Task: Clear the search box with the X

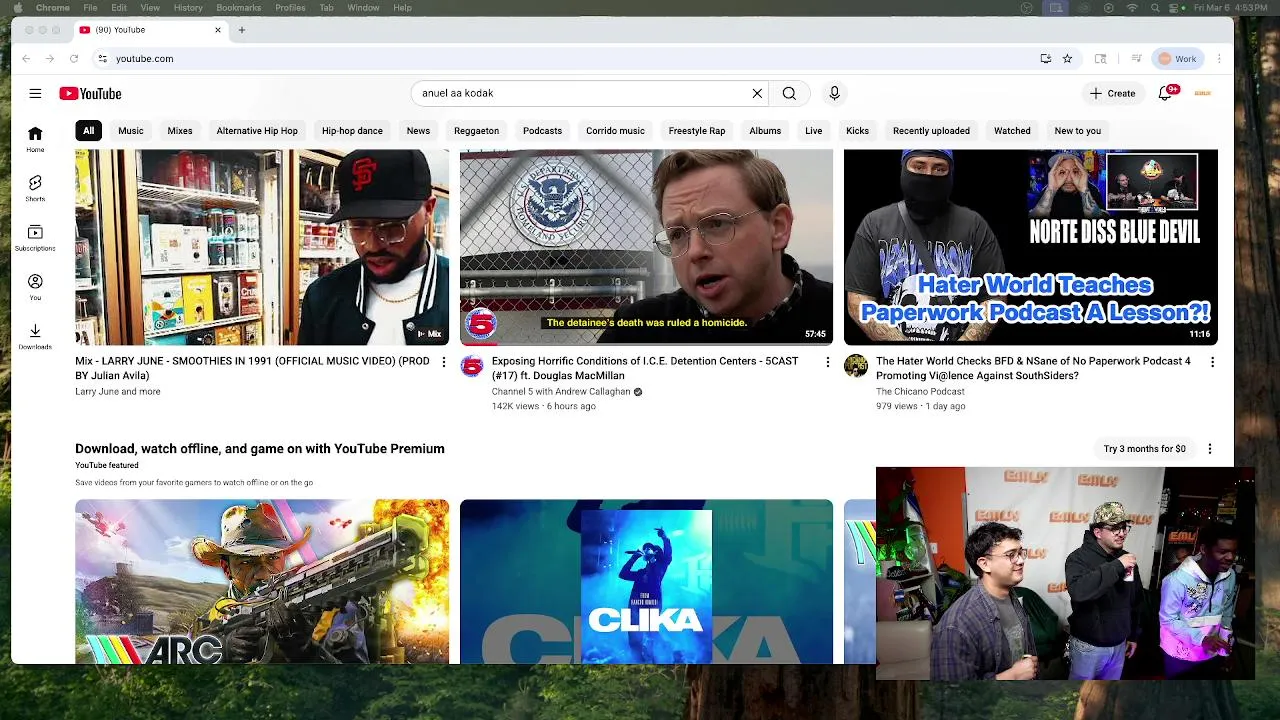Action: coord(757,93)
